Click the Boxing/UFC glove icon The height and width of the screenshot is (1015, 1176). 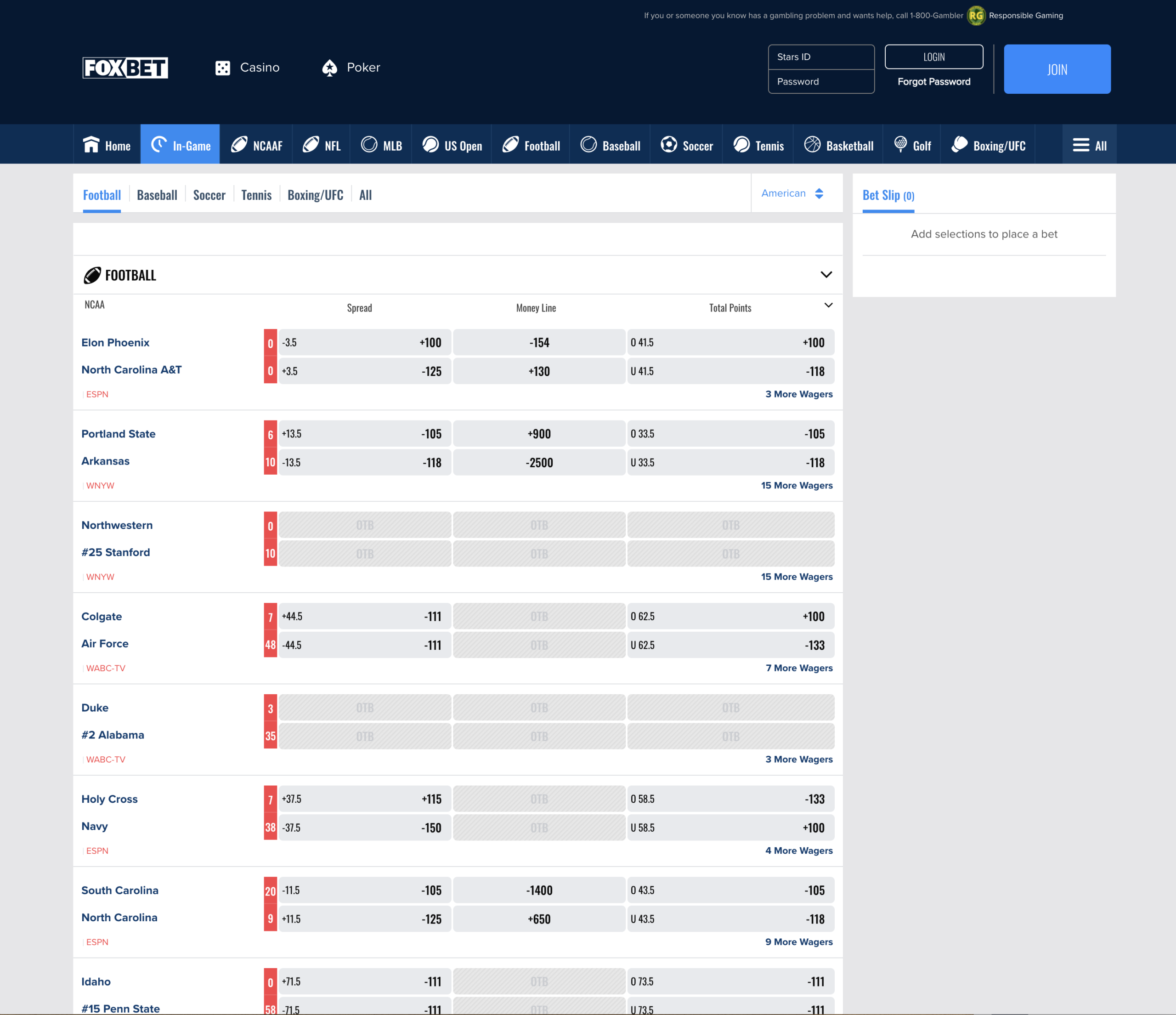click(x=959, y=145)
